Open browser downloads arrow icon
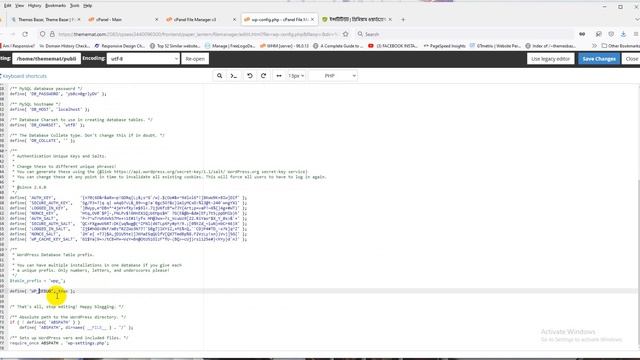The width and height of the screenshot is (640, 360). coord(623,34)
